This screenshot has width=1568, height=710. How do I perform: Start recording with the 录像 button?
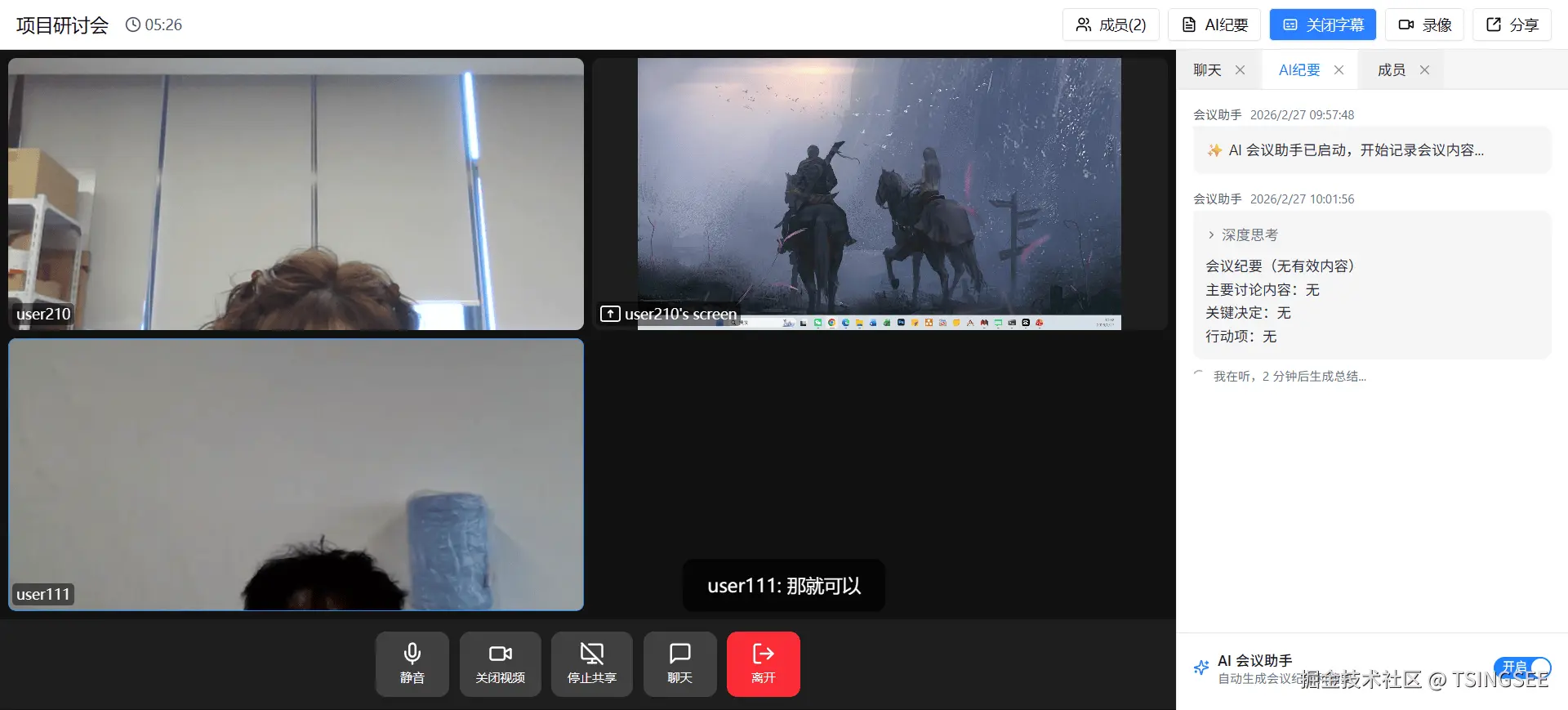(1424, 25)
